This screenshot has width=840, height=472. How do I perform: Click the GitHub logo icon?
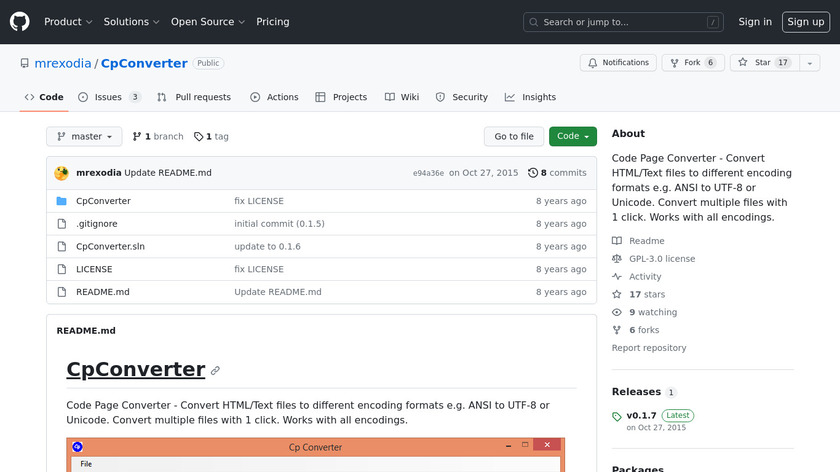coord(20,22)
